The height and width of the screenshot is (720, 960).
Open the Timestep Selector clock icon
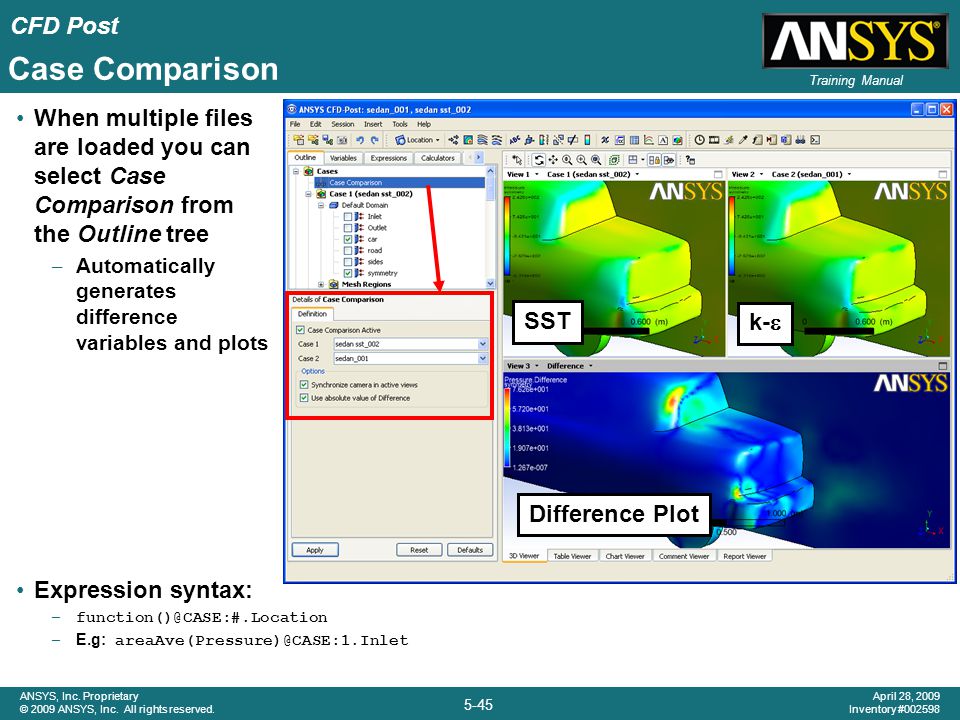click(699, 140)
